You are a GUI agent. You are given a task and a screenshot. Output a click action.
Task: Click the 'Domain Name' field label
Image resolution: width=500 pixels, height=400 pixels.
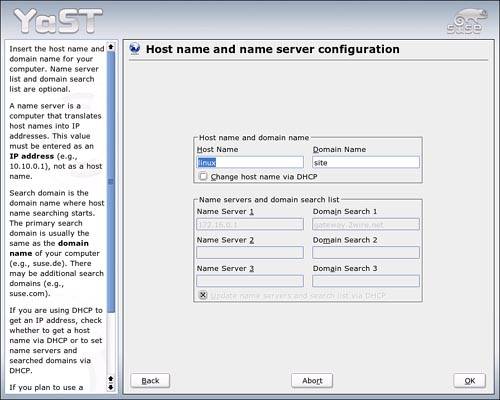click(339, 149)
